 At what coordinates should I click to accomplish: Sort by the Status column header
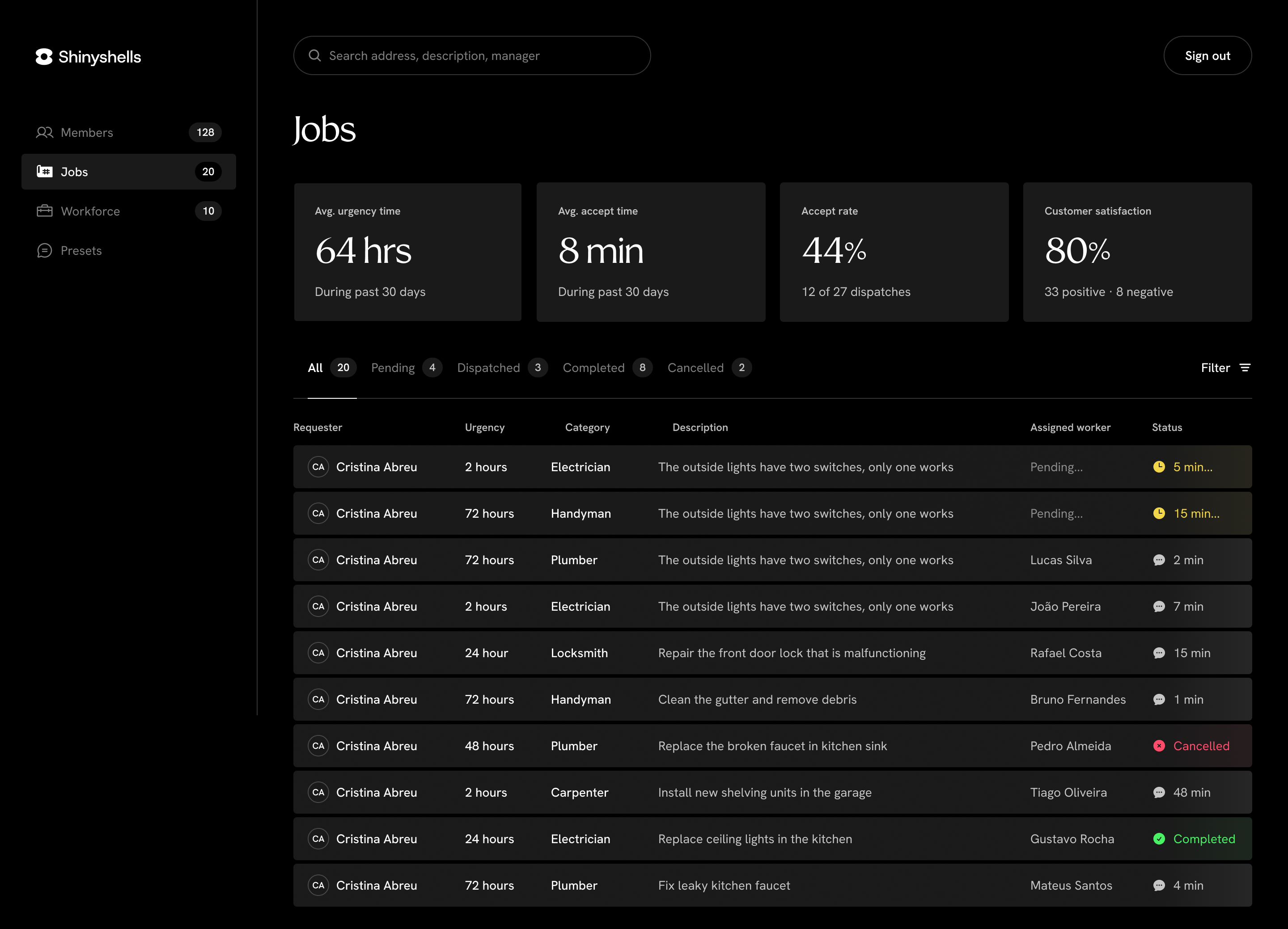(1167, 427)
